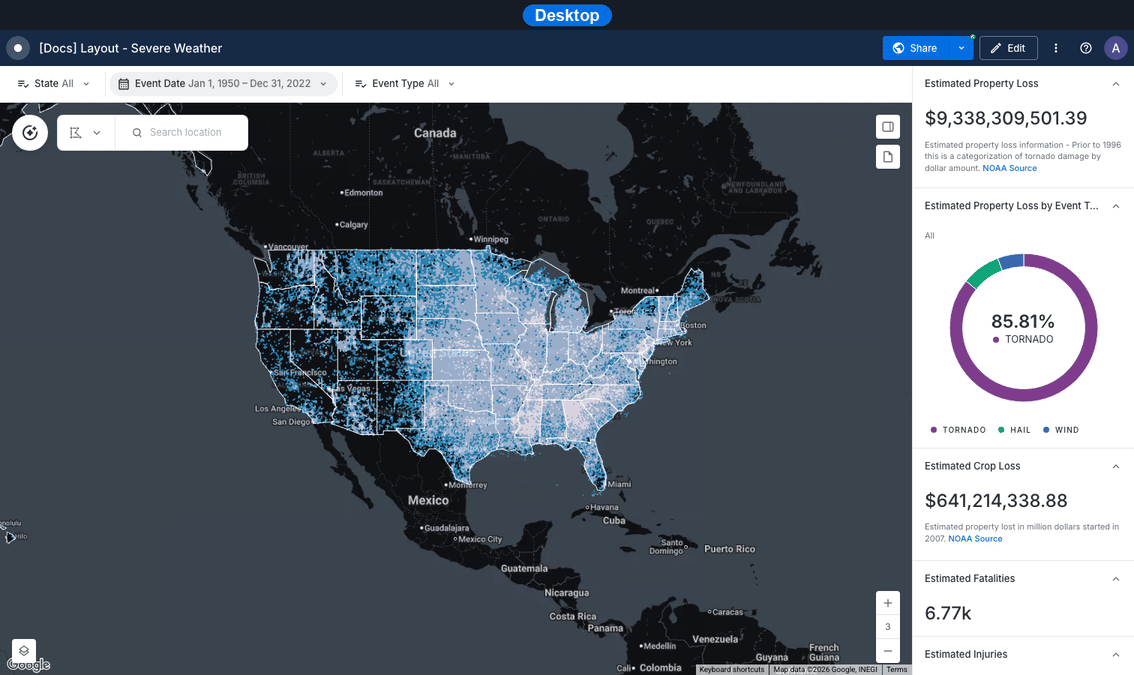Open the three-dot more options menu
This screenshot has width=1134, height=675.
coord(1056,48)
